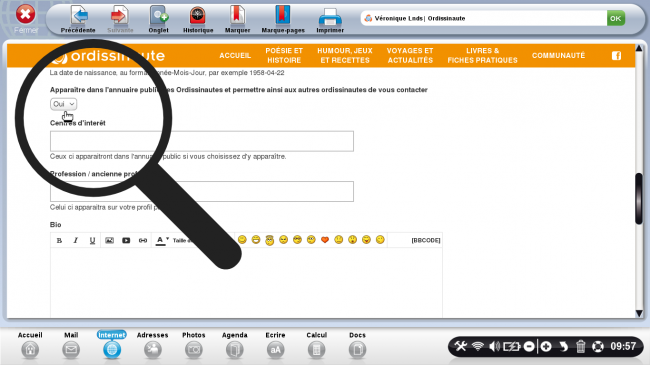This screenshot has height=365, width=650.
Task: Click inside the Bio editor text area
Action: (x=246, y=283)
